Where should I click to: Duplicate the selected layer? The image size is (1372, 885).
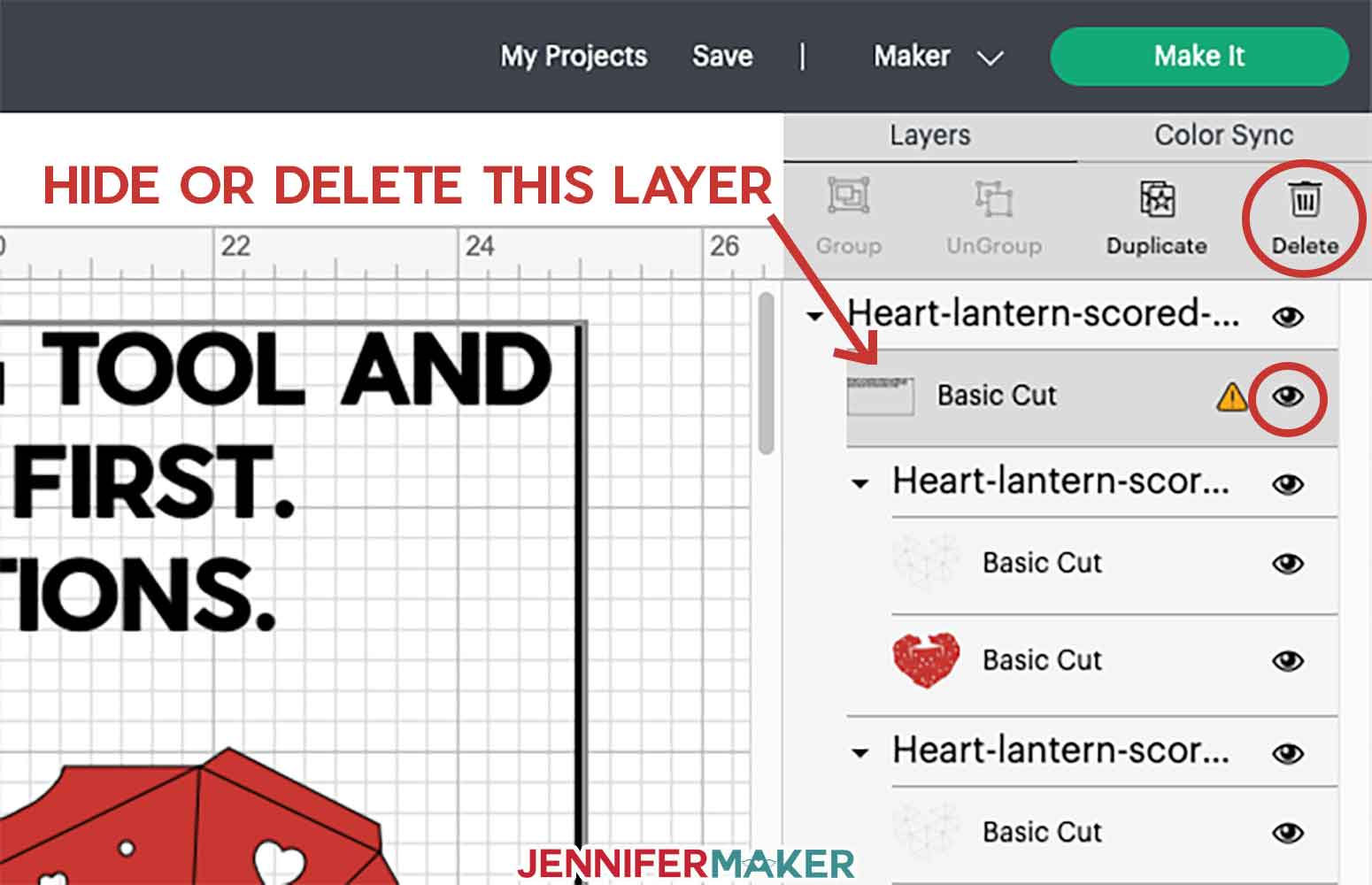pyautogui.click(x=1156, y=217)
